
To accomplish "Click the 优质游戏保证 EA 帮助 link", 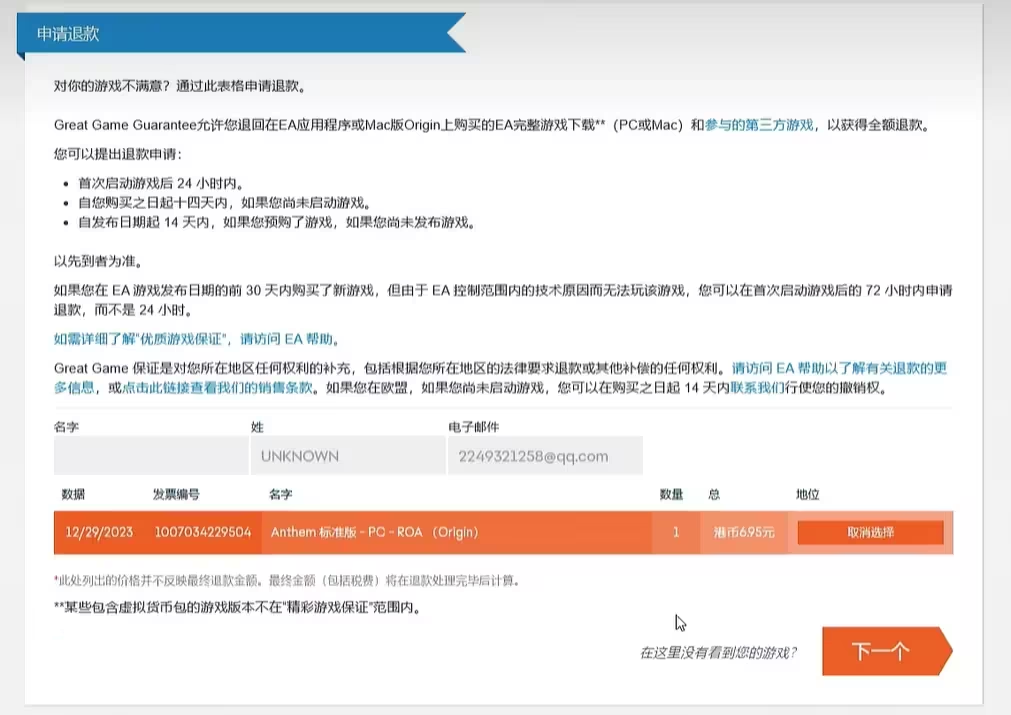I will pos(196,339).
